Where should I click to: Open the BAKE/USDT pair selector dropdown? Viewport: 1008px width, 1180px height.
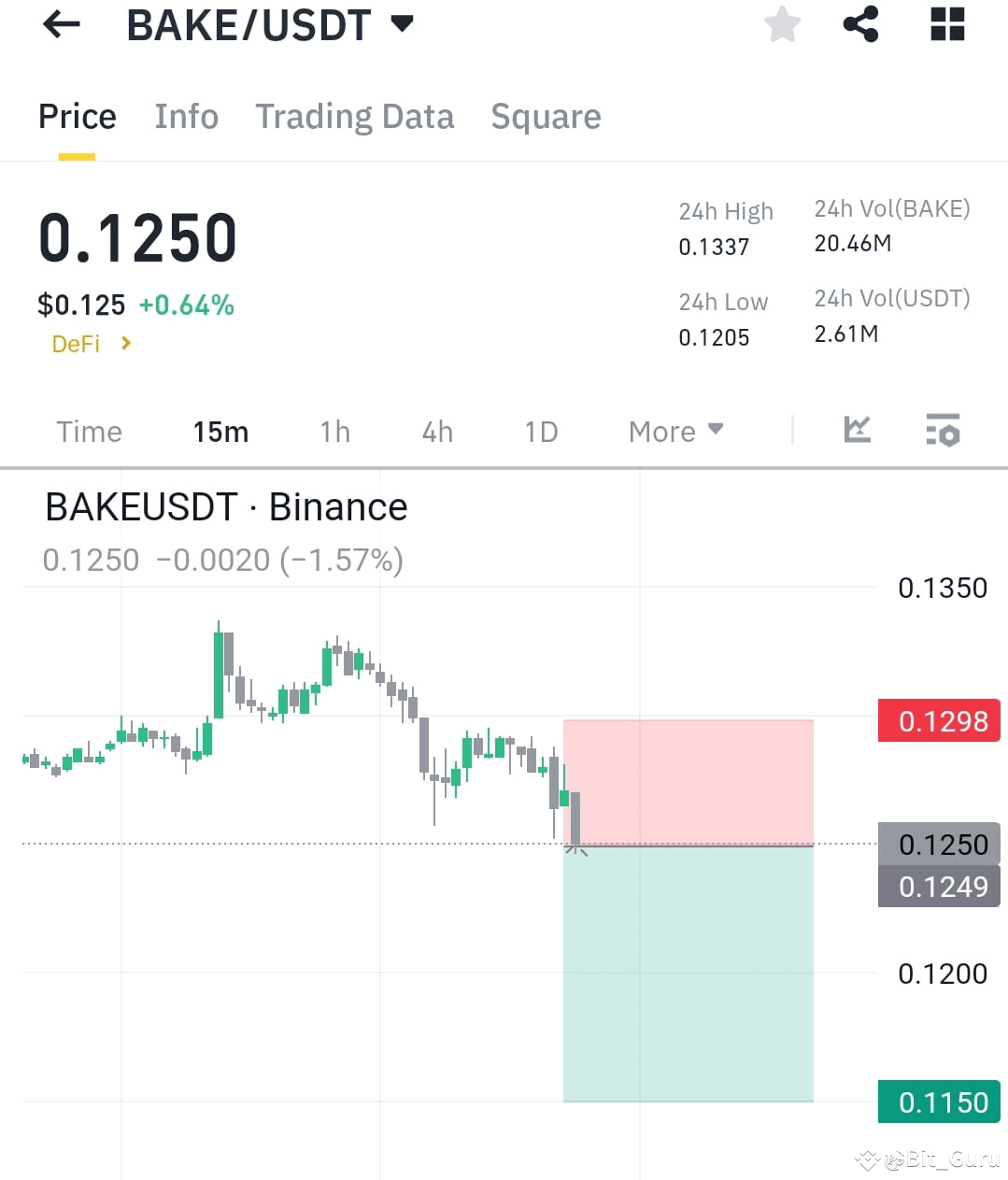tap(269, 25)
